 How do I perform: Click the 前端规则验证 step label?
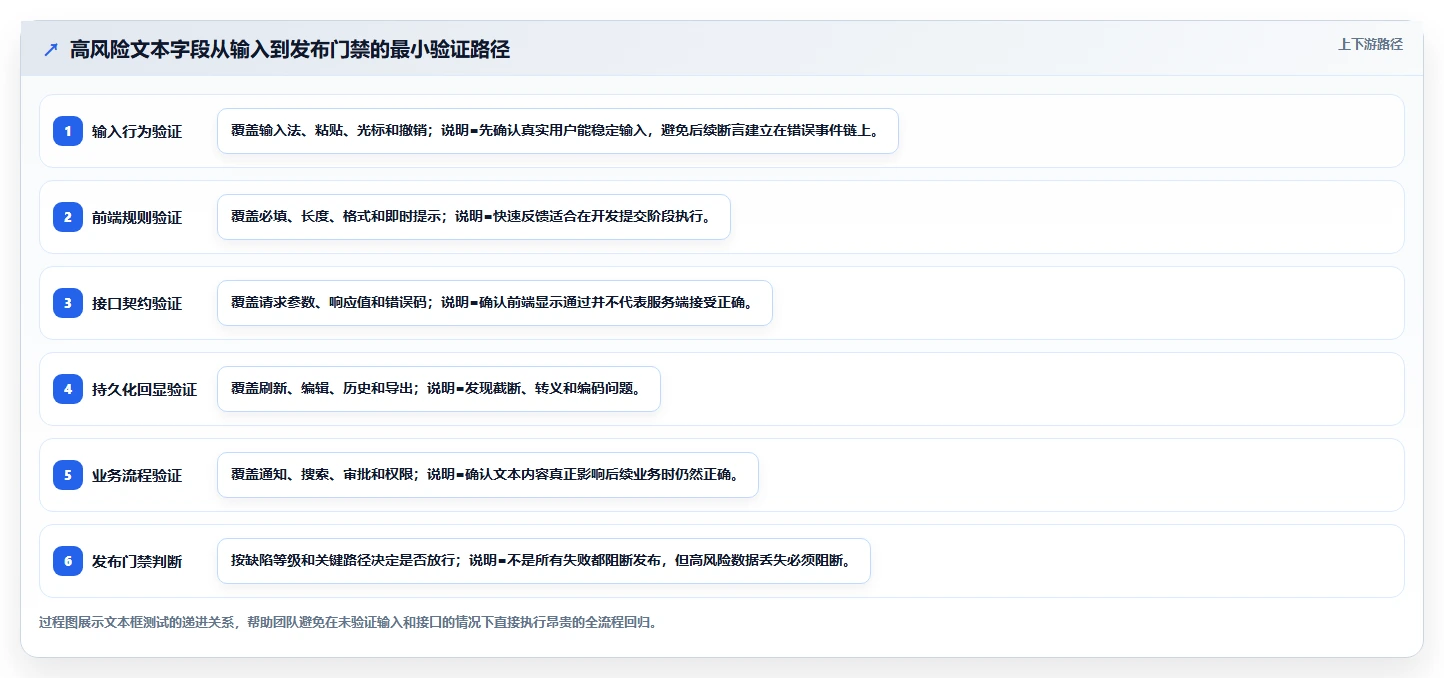click(137, 217)
